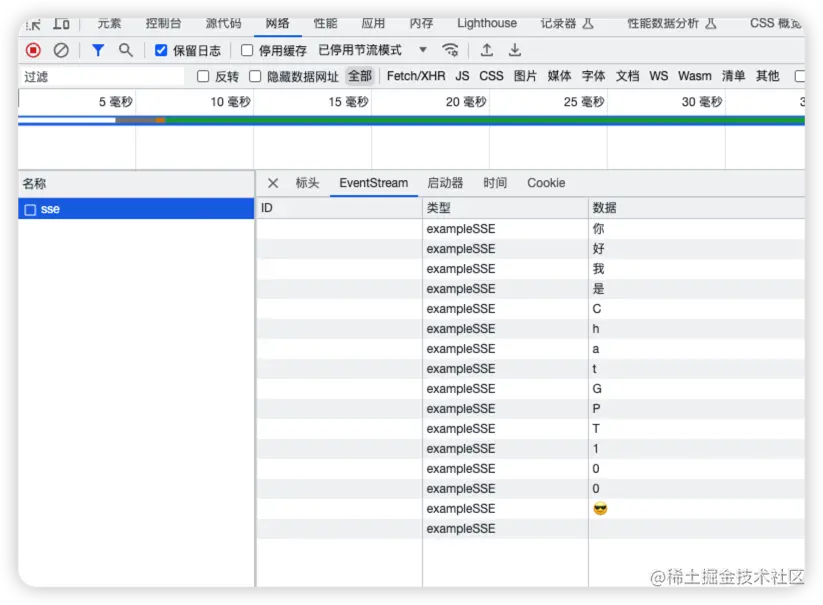Filter by 媒体 requests

tap(560, 77)
